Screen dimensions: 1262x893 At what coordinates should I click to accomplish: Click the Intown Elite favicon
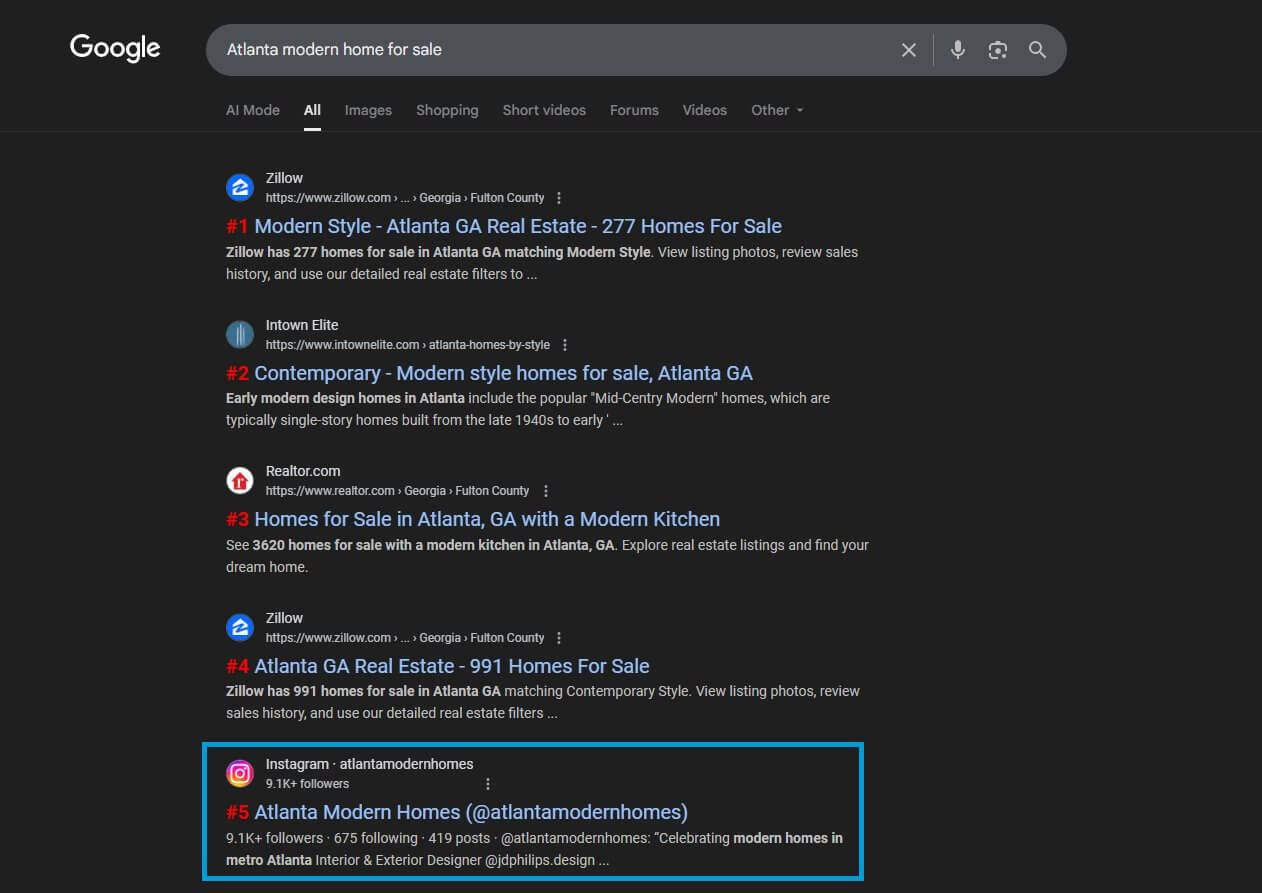(x=240, y=334)
